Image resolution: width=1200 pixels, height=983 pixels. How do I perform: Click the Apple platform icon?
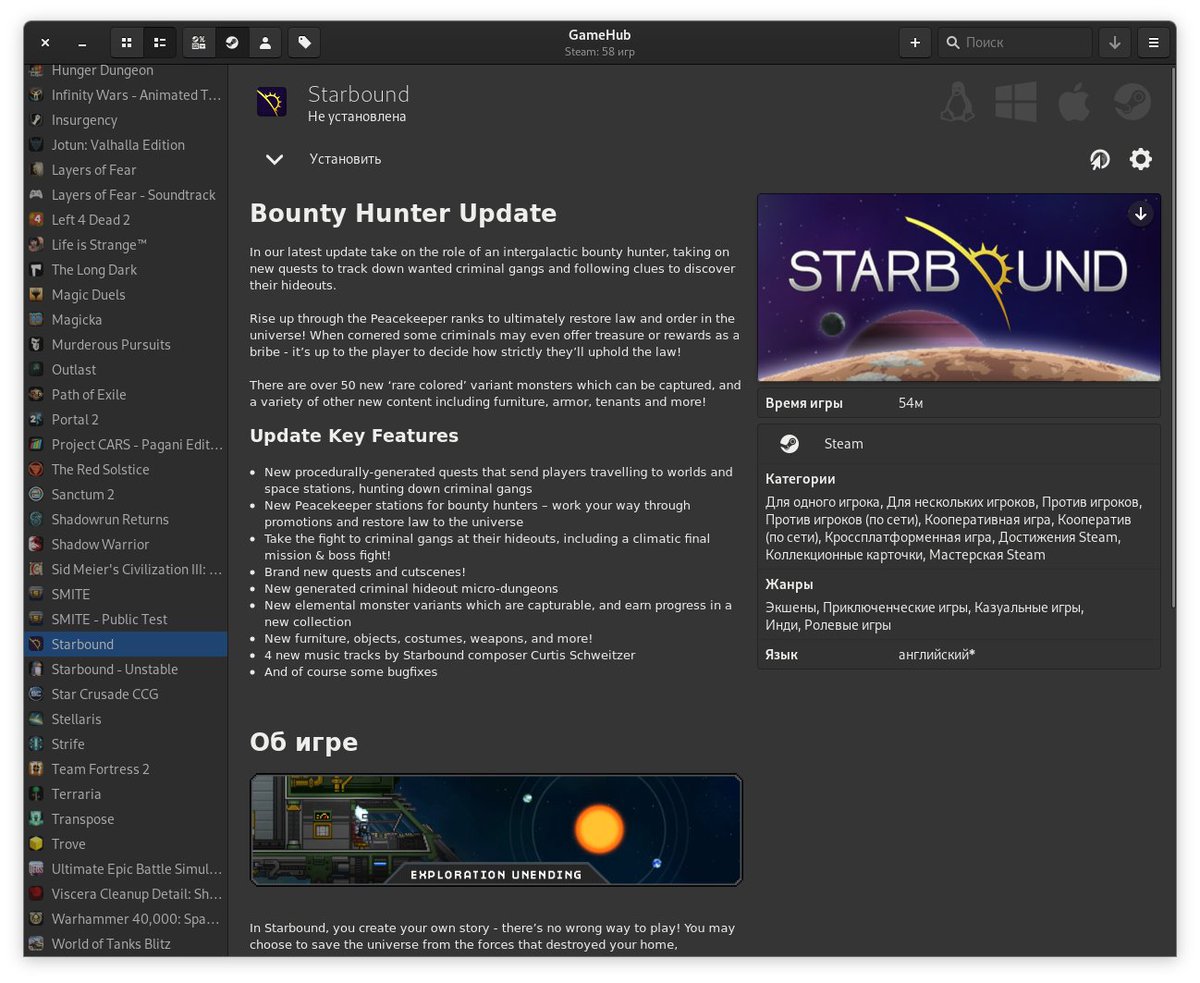[1074, 102]
